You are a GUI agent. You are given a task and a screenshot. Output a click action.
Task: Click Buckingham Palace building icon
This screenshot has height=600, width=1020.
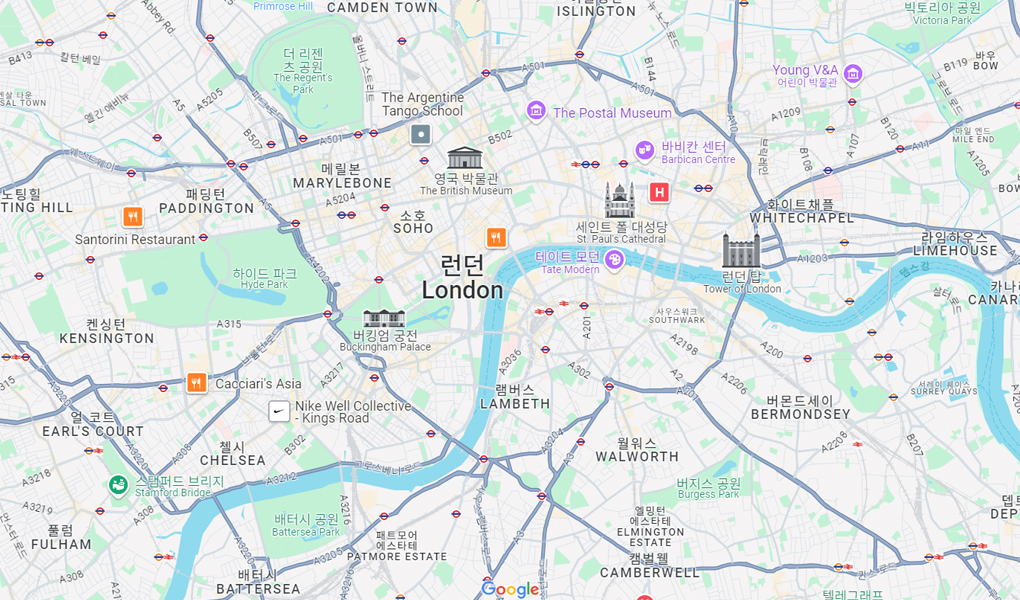pos(384,318)
